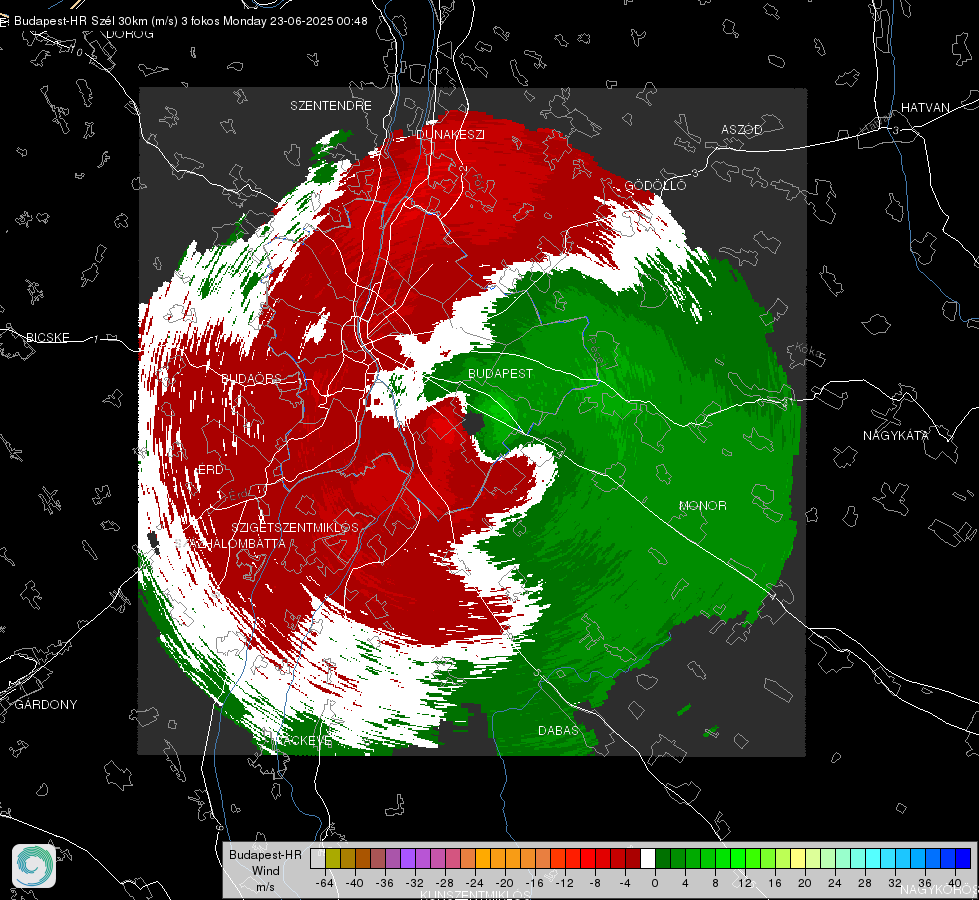Click the GÖDÖLLŐ town label

(656, 185)
